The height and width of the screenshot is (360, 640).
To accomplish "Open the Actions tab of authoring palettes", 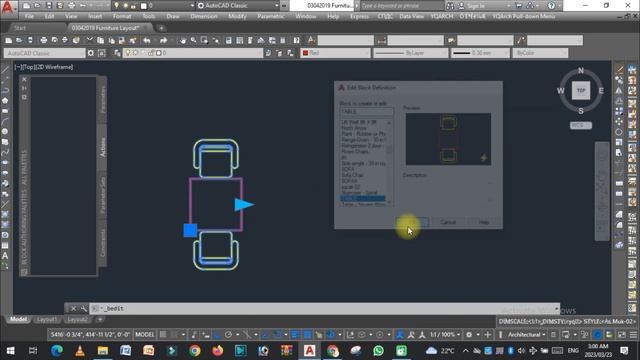I will coord(102,147).
